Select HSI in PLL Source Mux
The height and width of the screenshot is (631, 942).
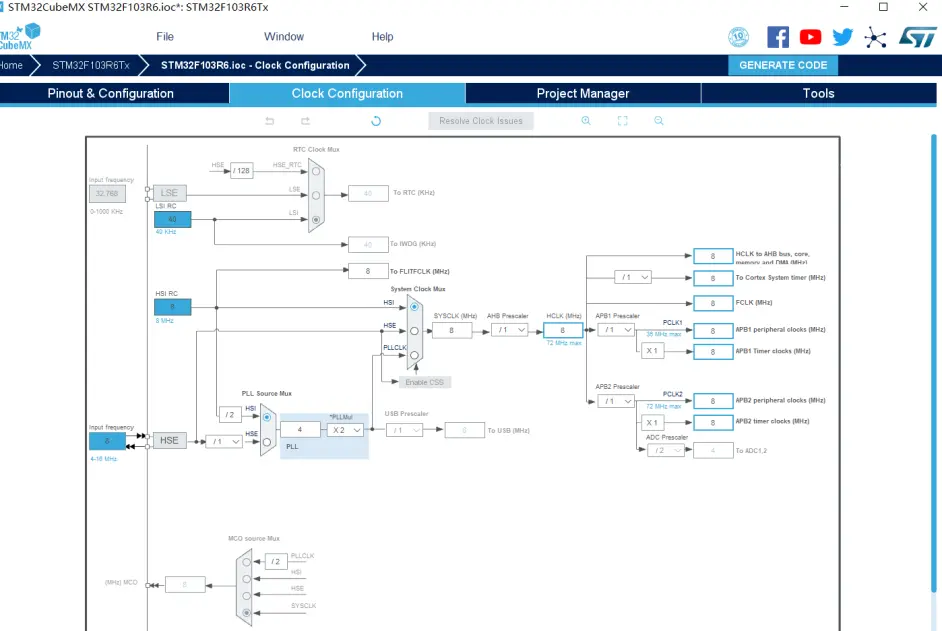point(267,417)
